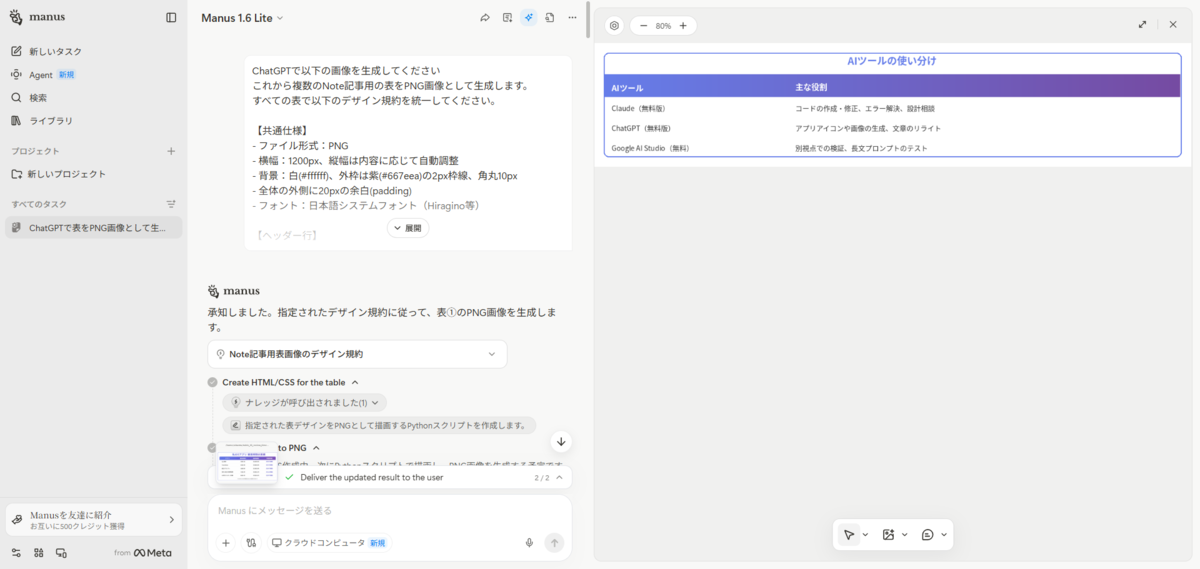Click the AIツールの使い分け table title

click(892, 61)
